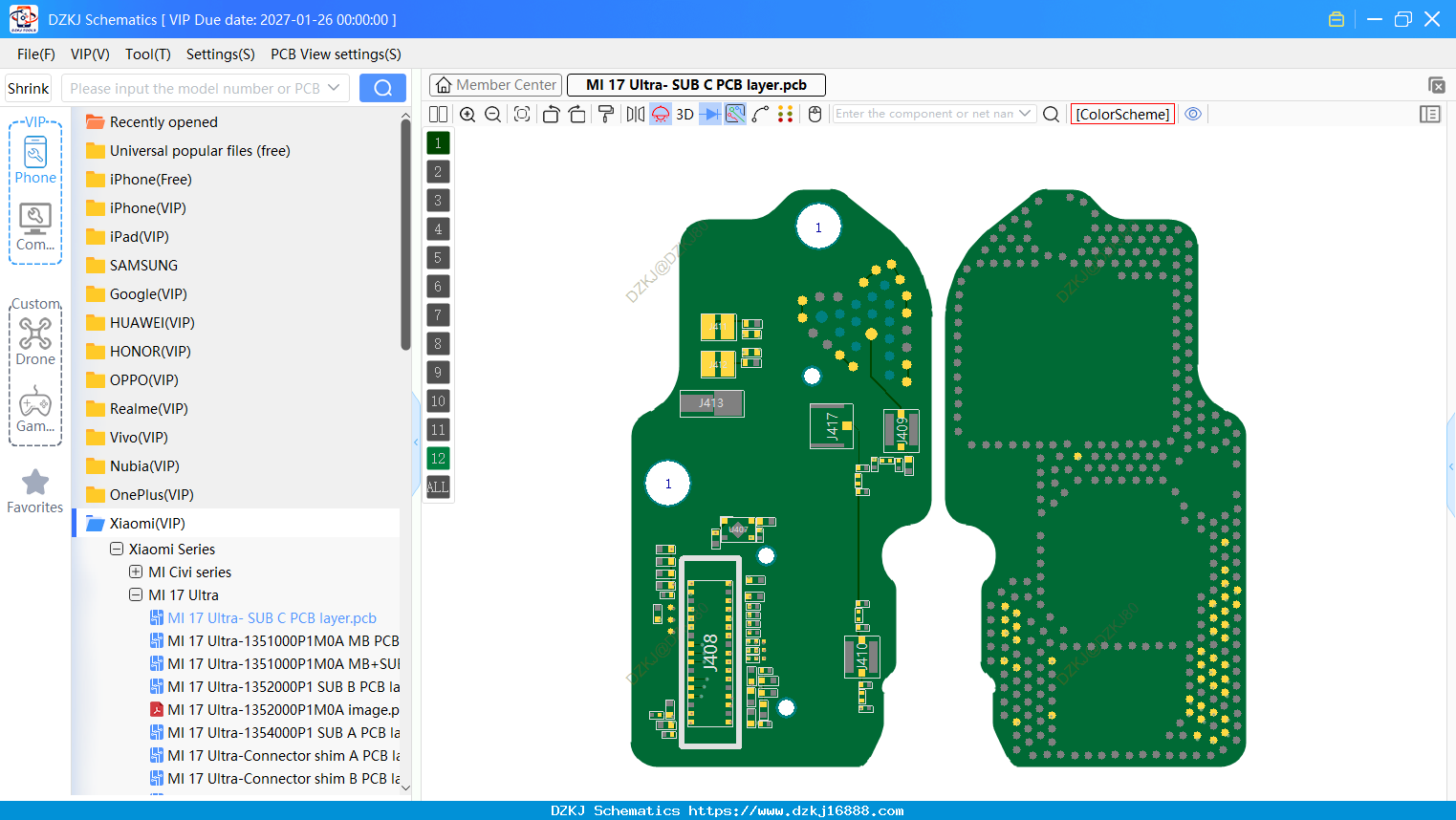
Task: Open the ColorScheme settings
Action: point(1122,114)
